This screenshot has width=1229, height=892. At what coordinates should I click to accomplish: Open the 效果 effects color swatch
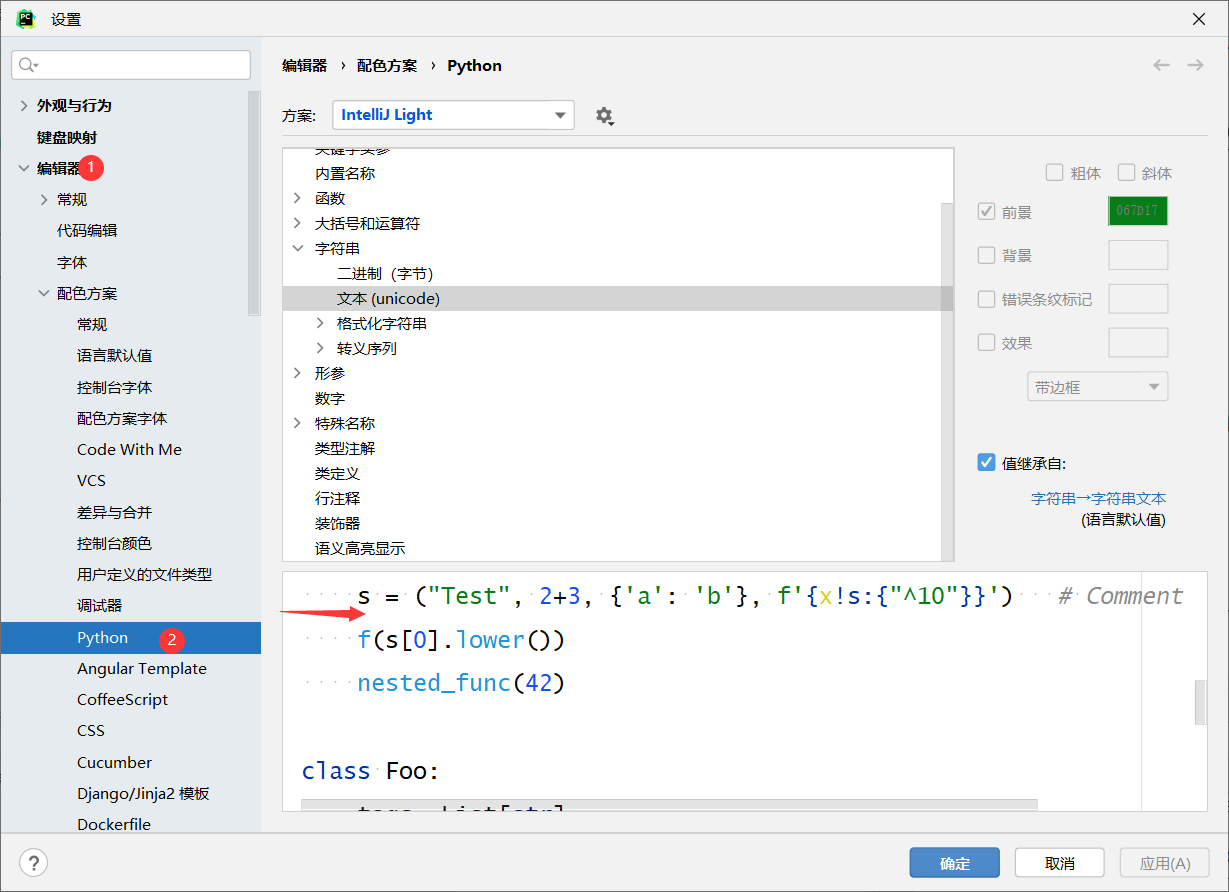click(x=1138, y=342)
